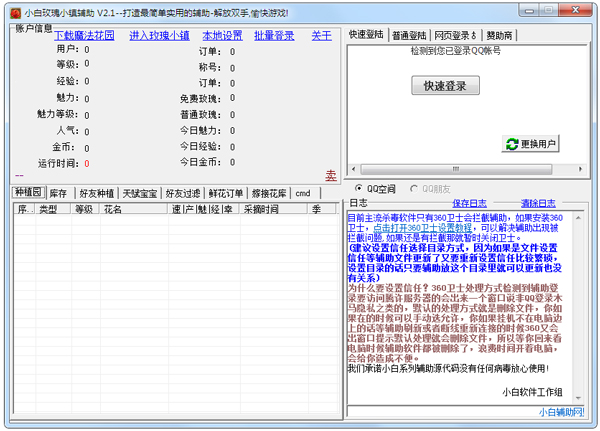600x431 pixels.
Task: Click the 序 column header
Action: pos(25,209)
